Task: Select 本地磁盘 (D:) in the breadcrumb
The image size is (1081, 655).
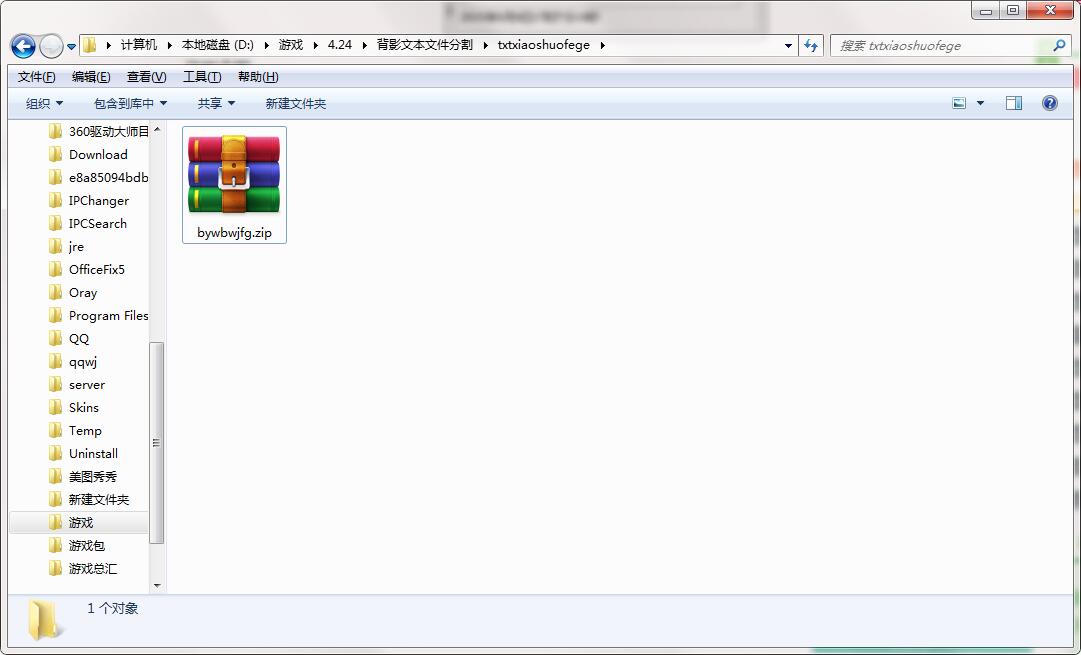Action: [217, 45]
